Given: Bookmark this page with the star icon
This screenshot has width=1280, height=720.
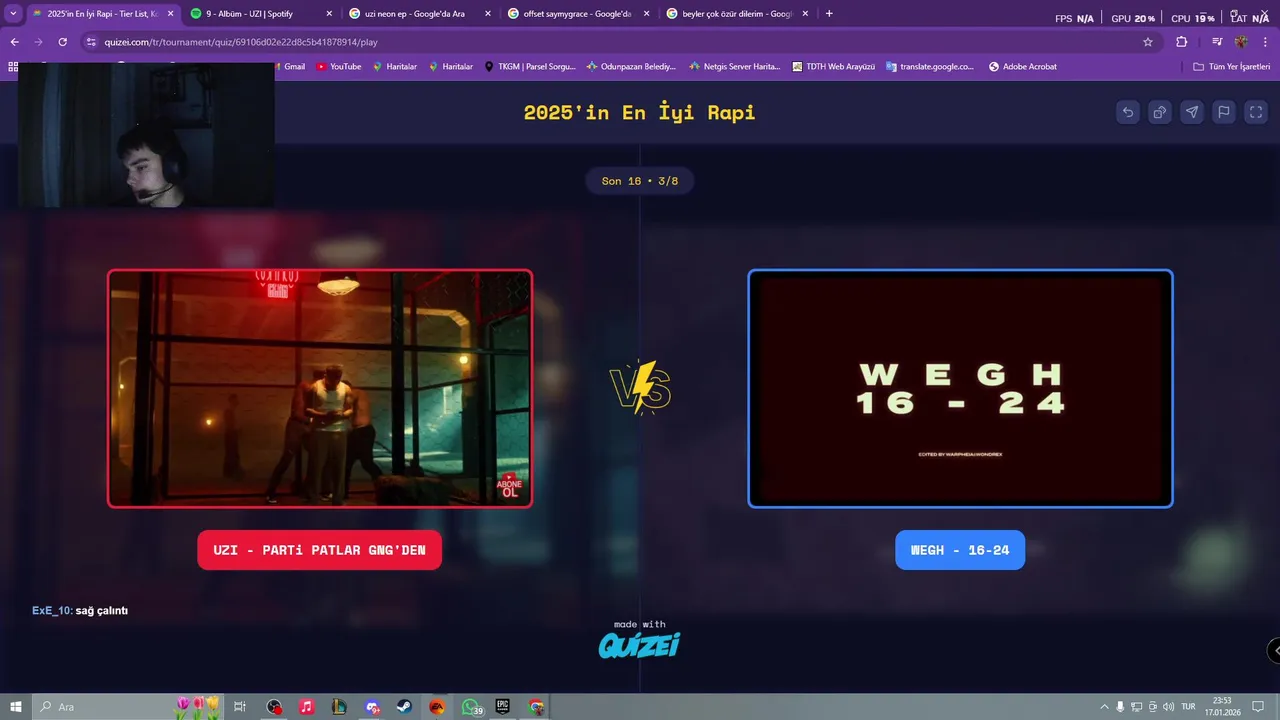Looking at the screenshot, I should pyautogui.click(x=1148, y=42).
